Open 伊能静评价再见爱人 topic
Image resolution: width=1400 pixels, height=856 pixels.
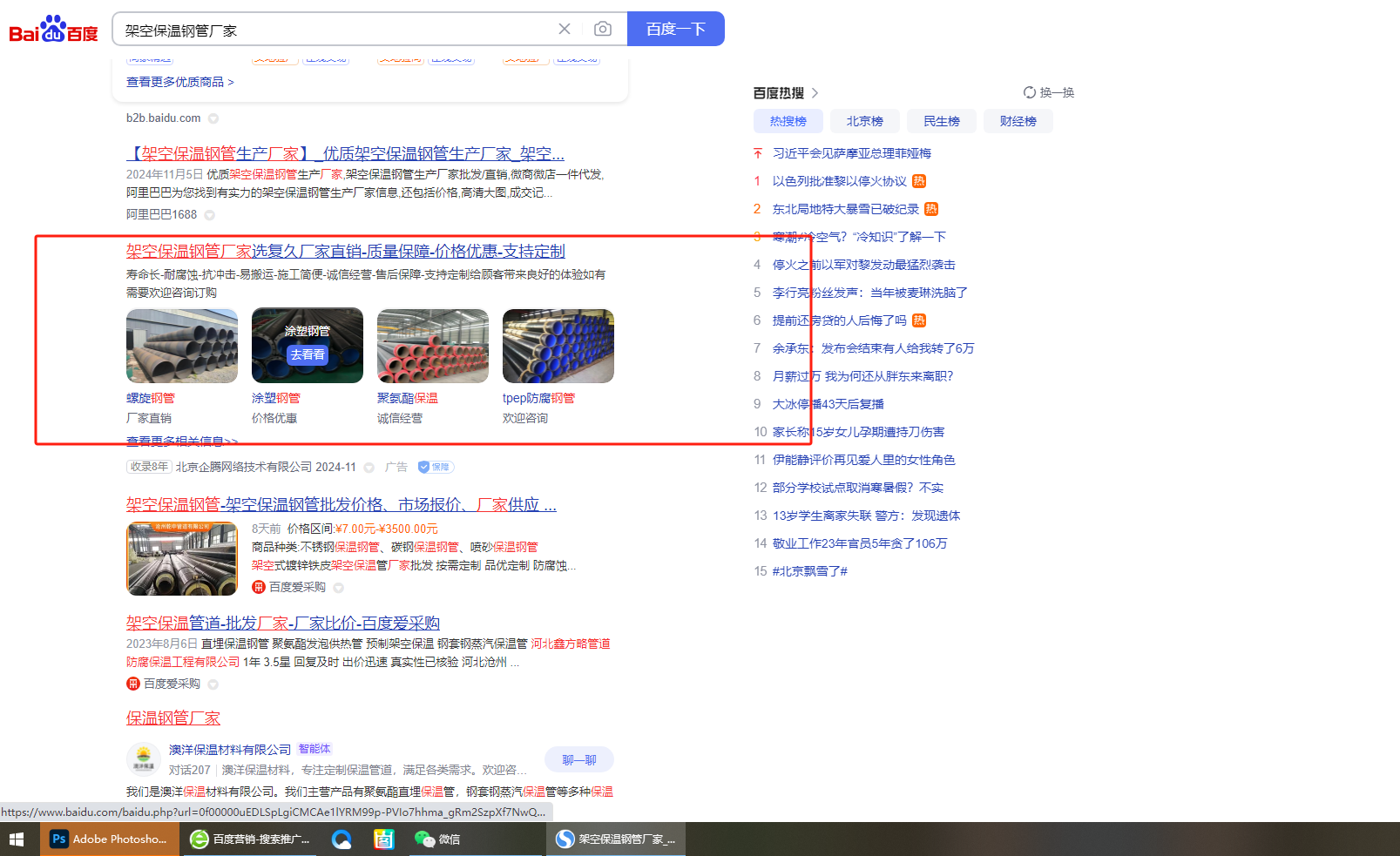pyautogui.click(x=864, y=460)
